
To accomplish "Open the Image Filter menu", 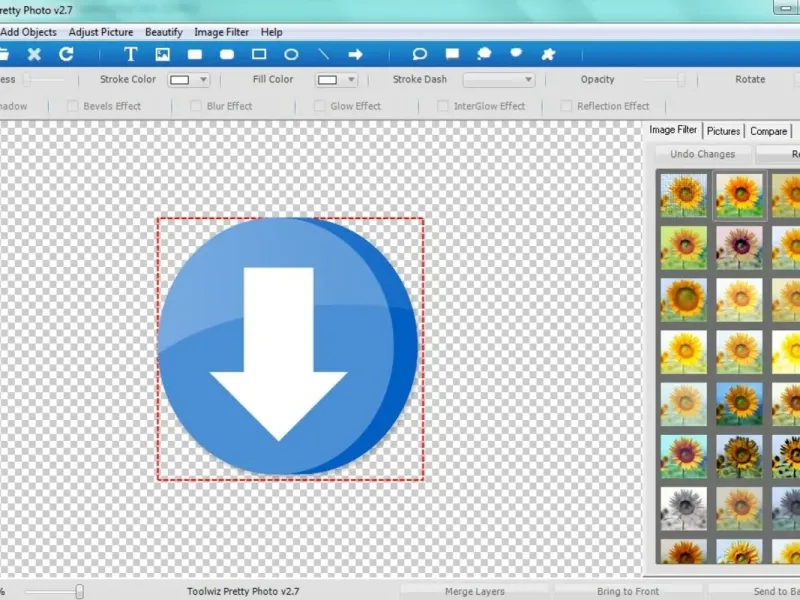I will click(221, 32).
